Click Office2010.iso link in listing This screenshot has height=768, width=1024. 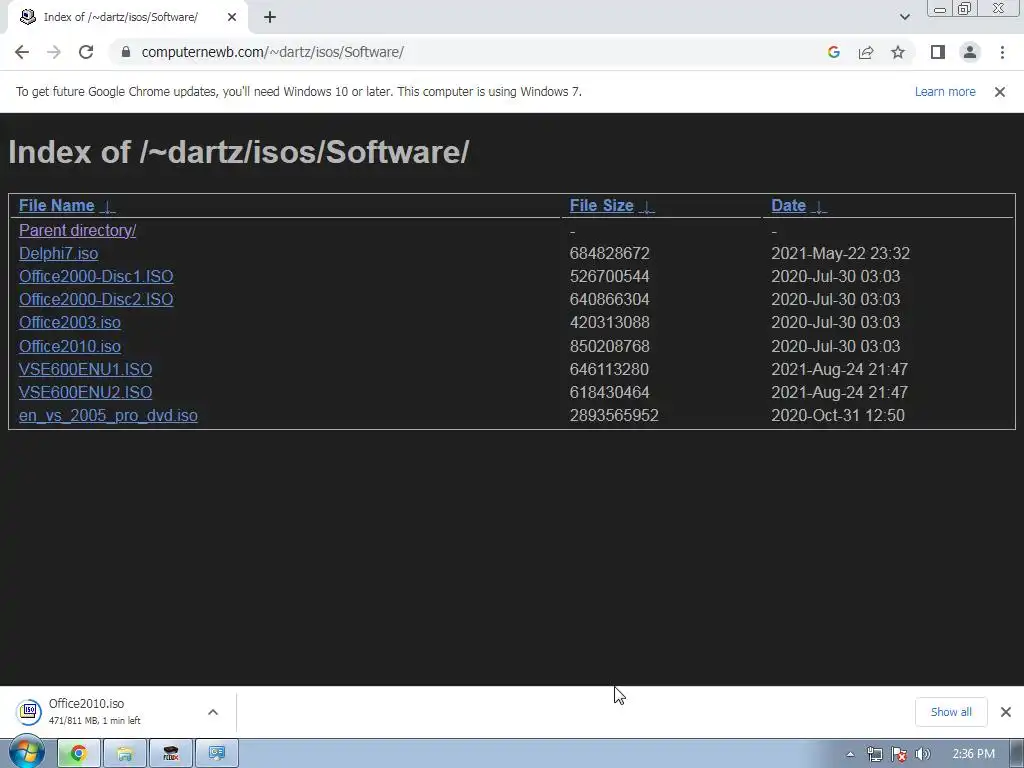70,346
